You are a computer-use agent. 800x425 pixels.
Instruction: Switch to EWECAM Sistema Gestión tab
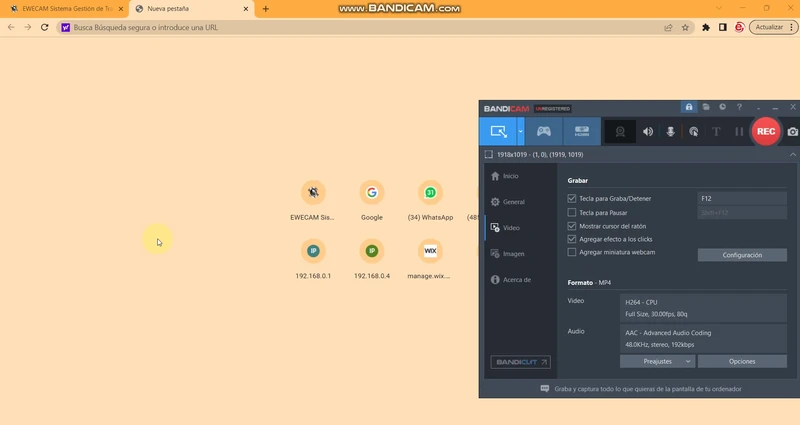(66, 9)
